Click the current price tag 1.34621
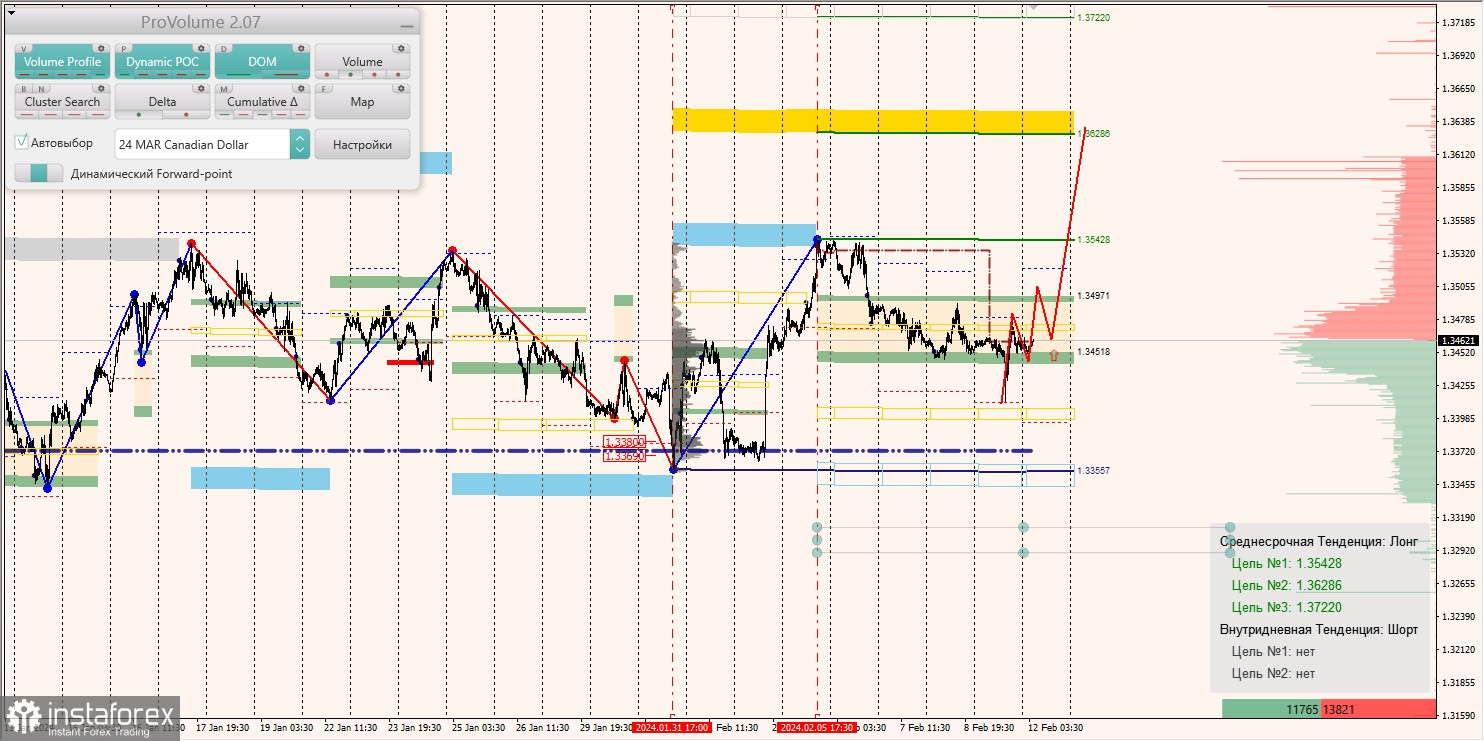Image resolution: width=1484 pixels, height=741 pixels. coord(1459,341)
